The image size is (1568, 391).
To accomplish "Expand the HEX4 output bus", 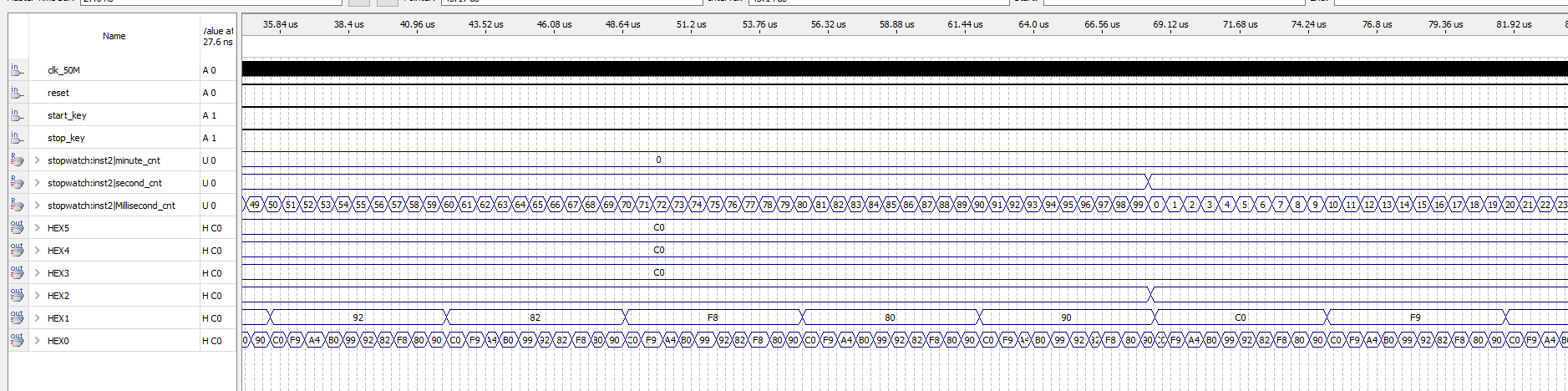I will coord(38,250).
